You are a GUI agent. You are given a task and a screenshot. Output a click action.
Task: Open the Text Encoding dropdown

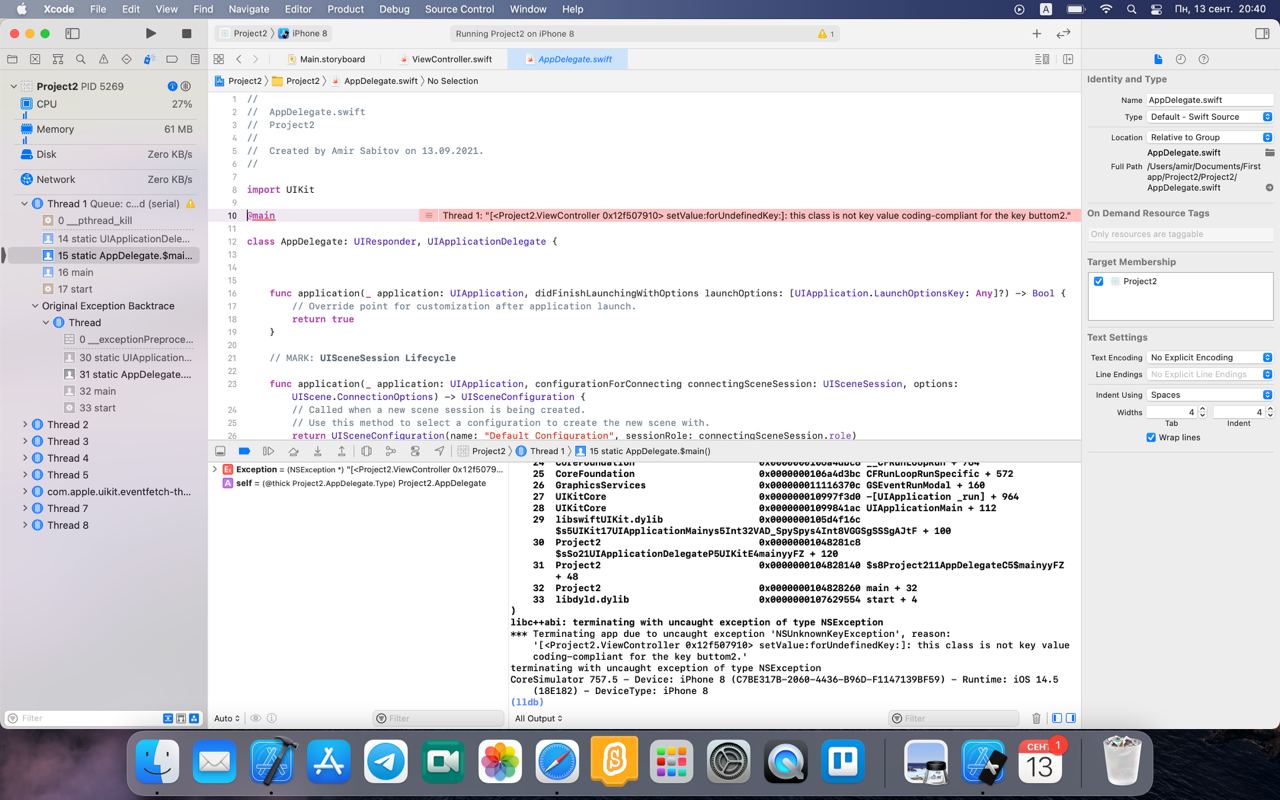(1210, 357)
